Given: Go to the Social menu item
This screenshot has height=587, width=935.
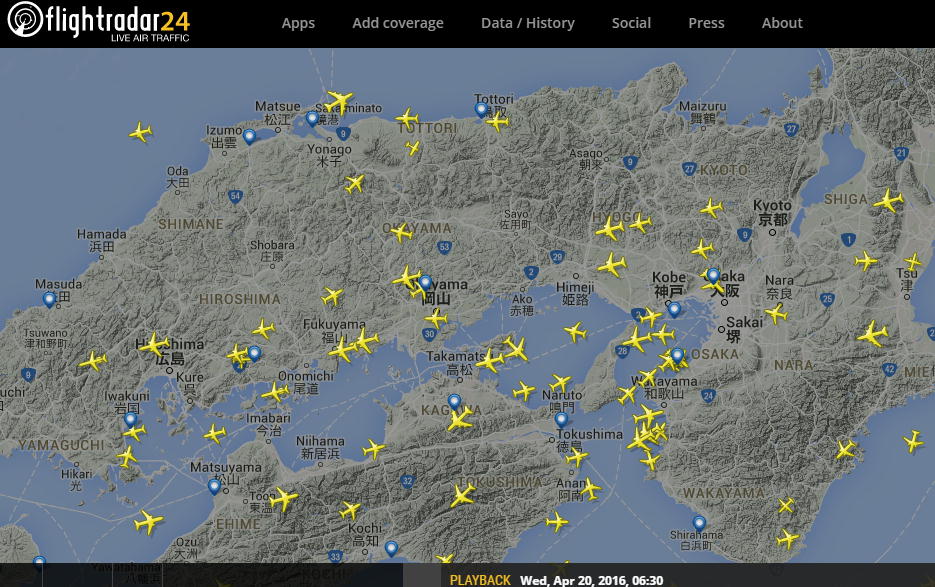Looking at the screenshot, I should pyautogui.click(x=631, y=23).
